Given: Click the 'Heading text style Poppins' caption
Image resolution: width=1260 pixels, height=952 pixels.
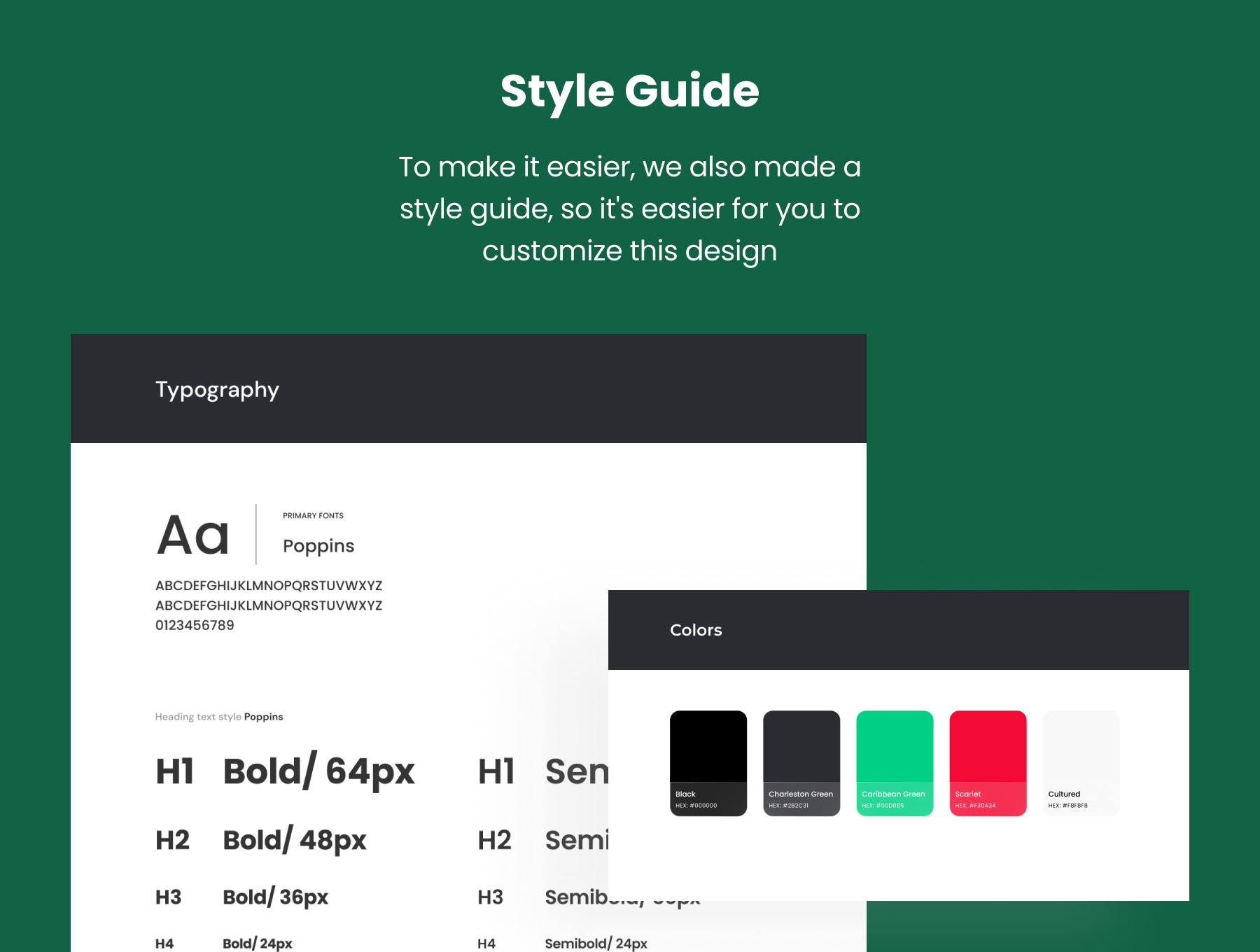Looking at the screenshot, I should 219,717.
